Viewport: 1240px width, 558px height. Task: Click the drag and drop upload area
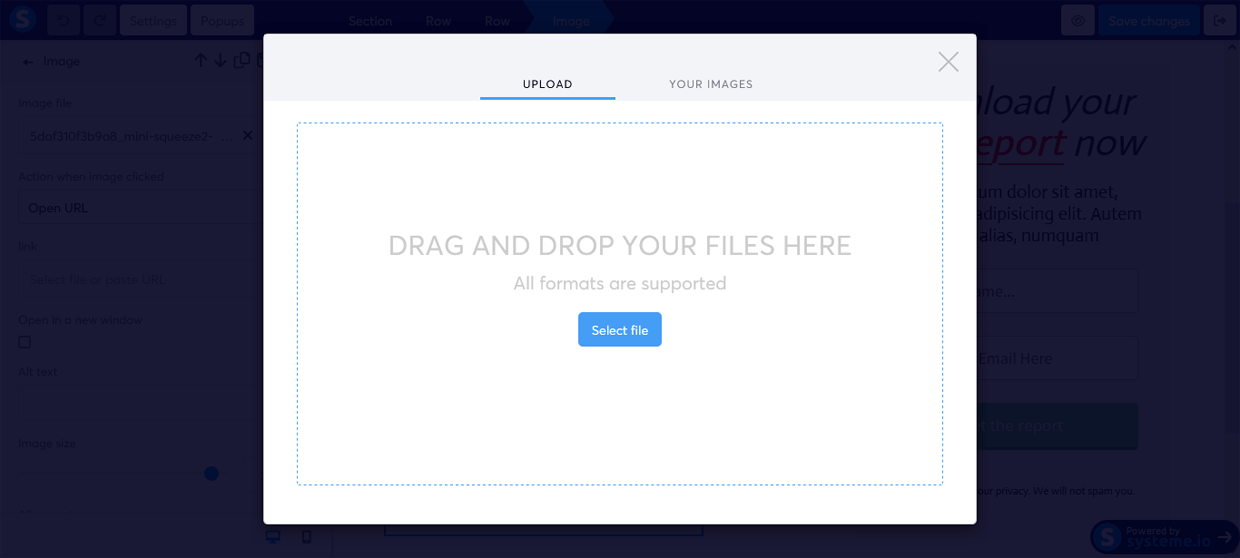[619, 420]
